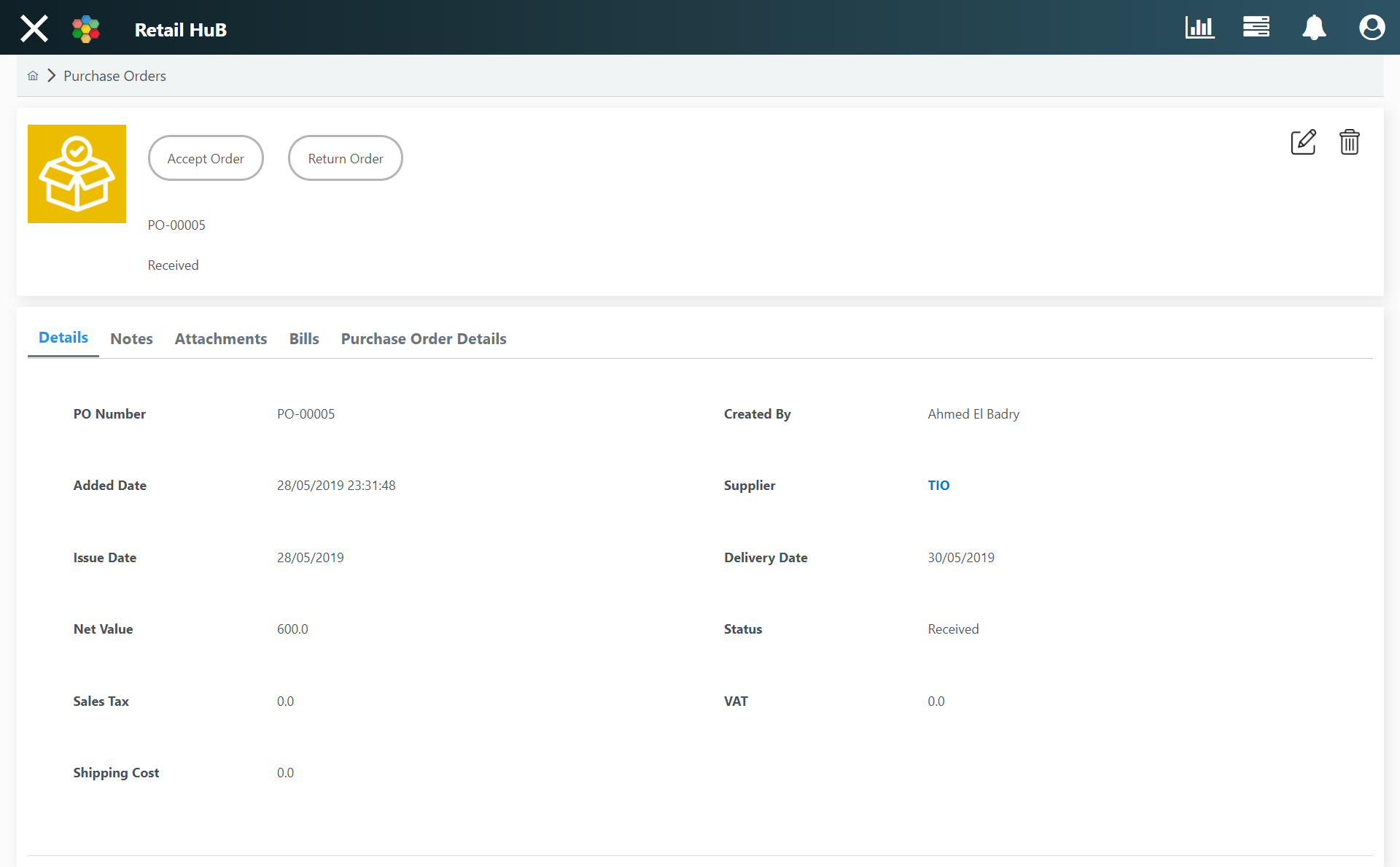
Task: Edit purchase order with pencil icon
Action: [1303, 142]
